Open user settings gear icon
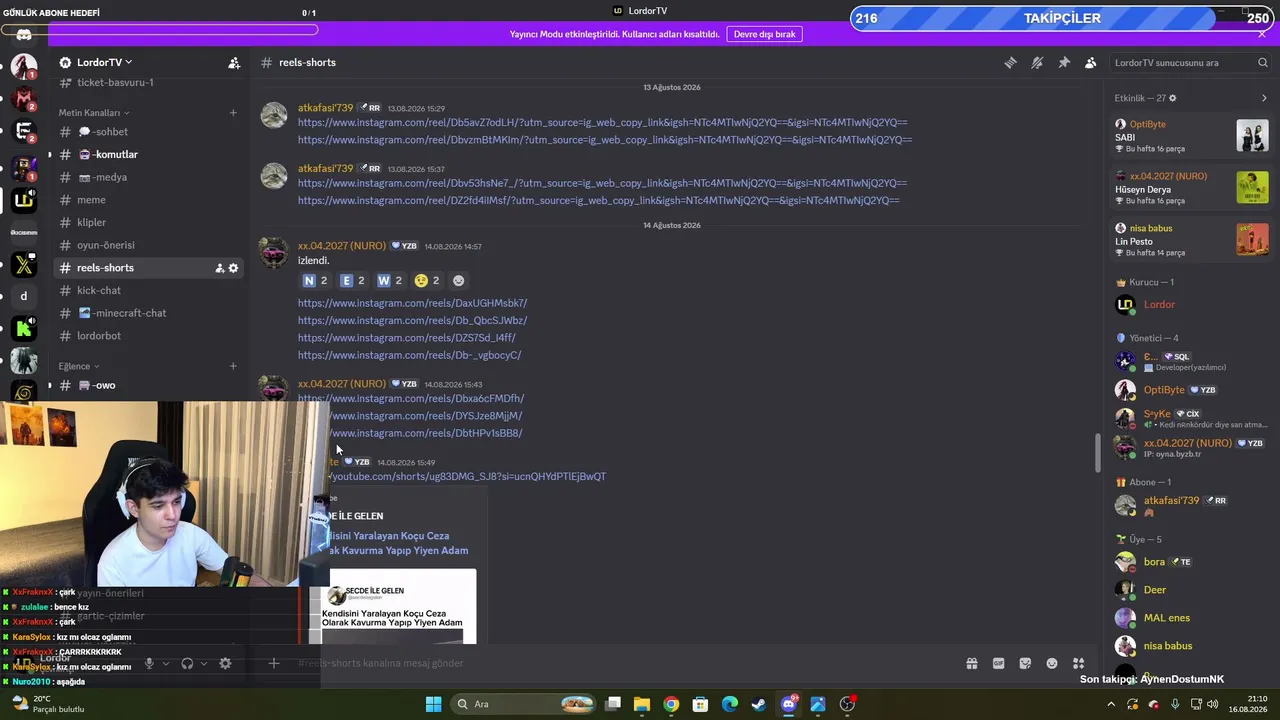Image resolution: width=1280 pixels, height=720 pixels. [225, 663]
